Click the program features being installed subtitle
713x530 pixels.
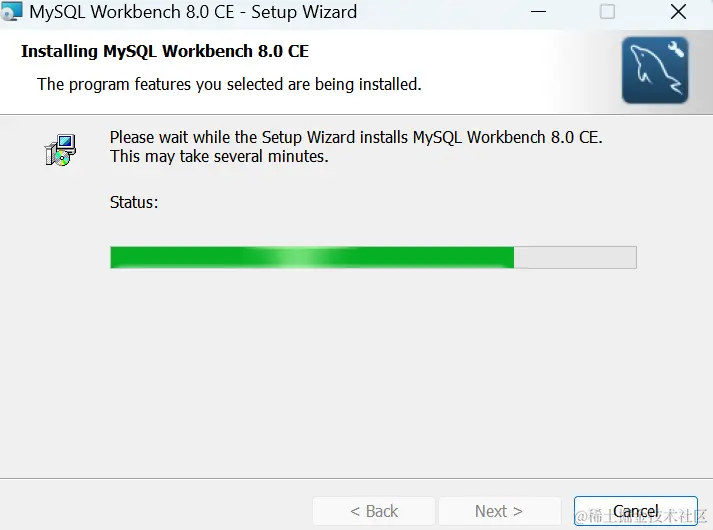(x=229, y=85)
